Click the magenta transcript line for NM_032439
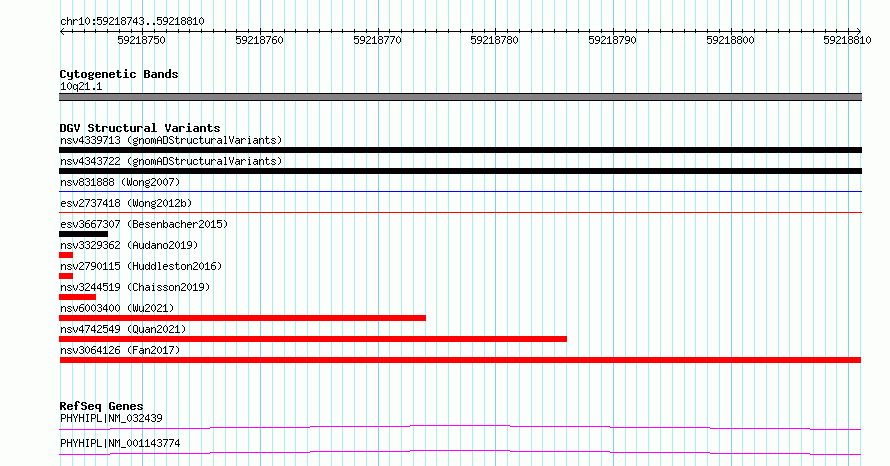 click(460, 427)
